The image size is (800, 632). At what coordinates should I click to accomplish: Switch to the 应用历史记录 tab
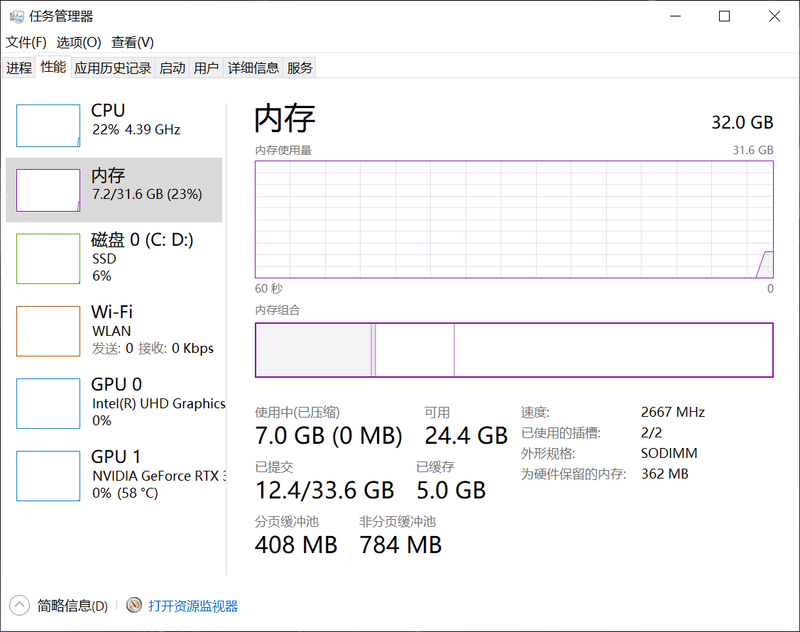[112, 68]
